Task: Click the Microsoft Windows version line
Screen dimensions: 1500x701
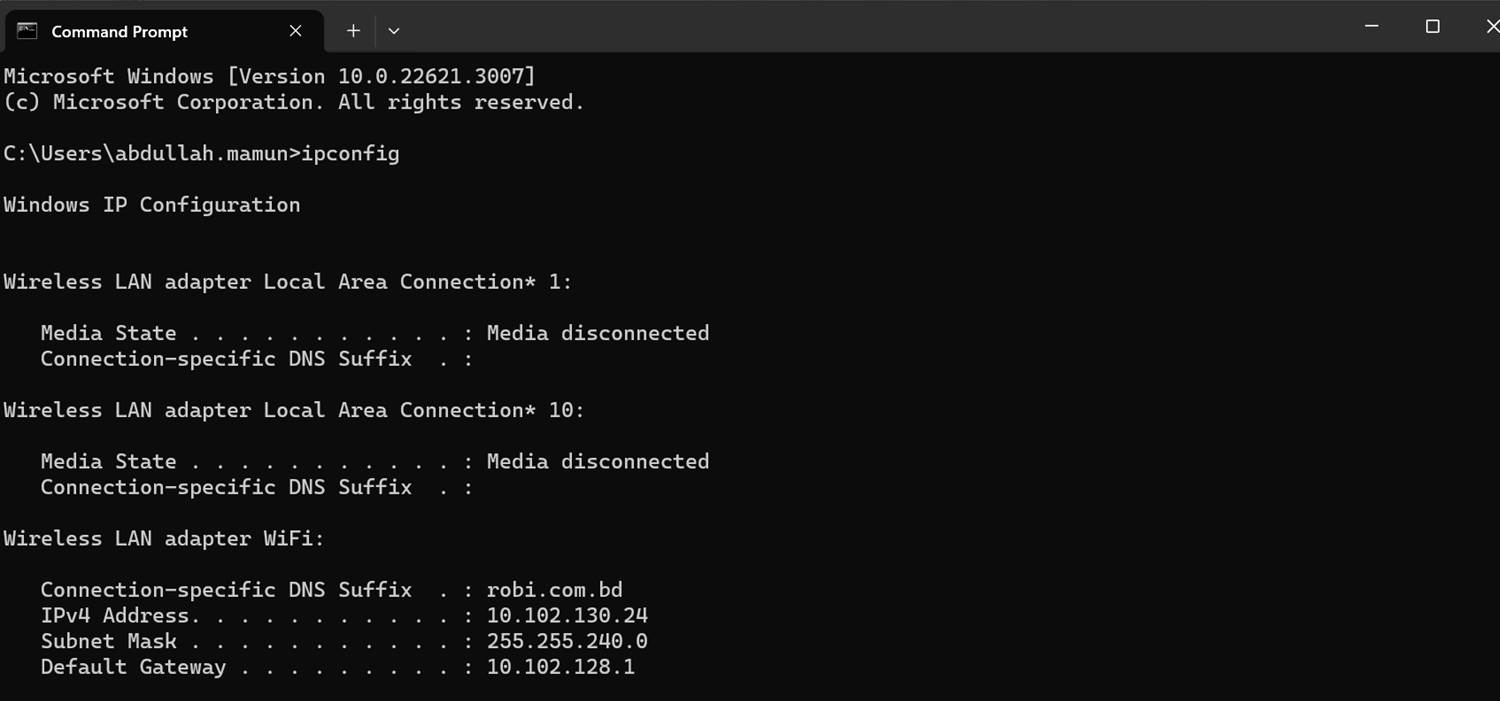Action: pyautogui.click(x=269, y=77)
